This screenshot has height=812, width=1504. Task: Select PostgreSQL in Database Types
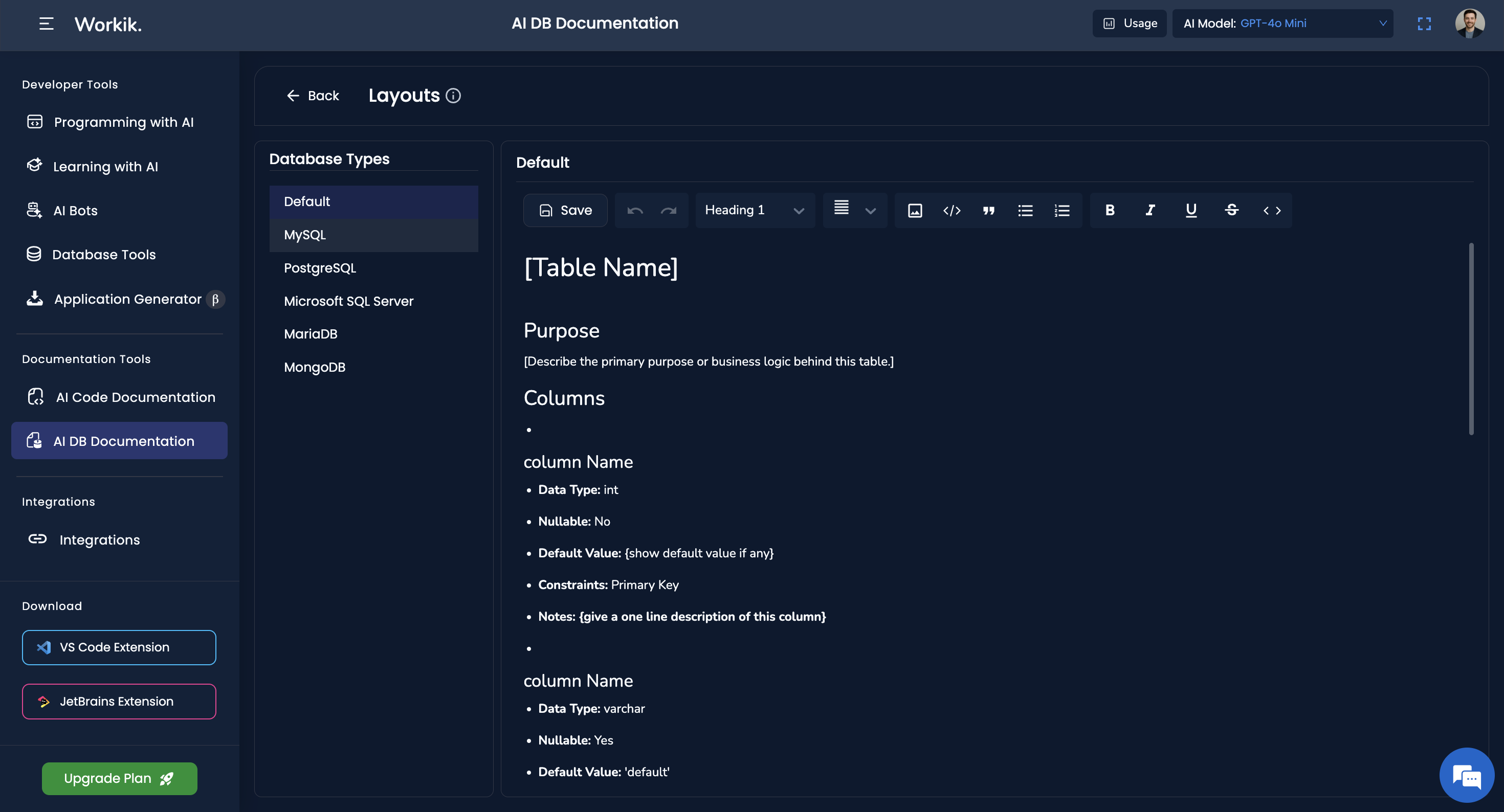click(x=320, y=268)
